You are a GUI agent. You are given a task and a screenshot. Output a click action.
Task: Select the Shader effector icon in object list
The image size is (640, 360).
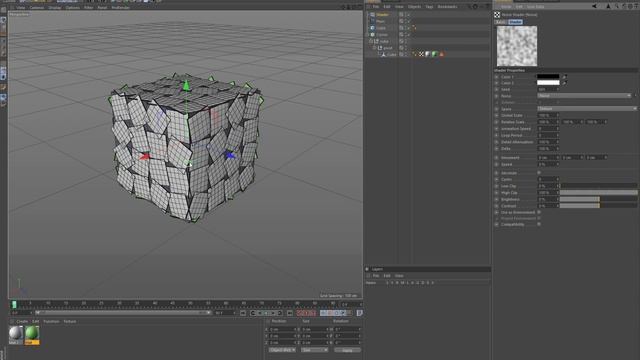(372, 15)
